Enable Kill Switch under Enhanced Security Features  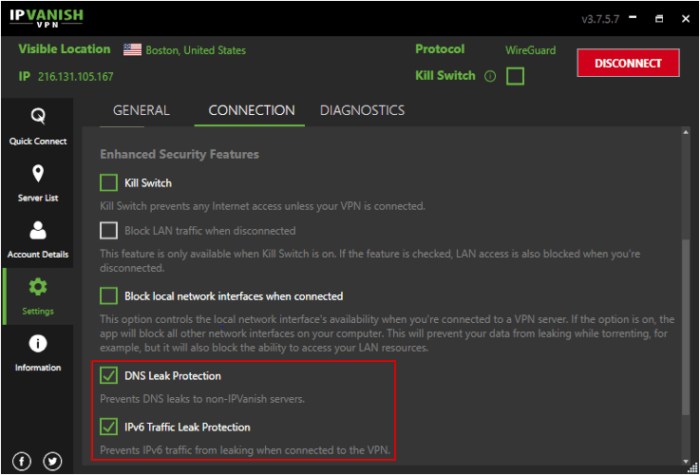pos(108,183)
